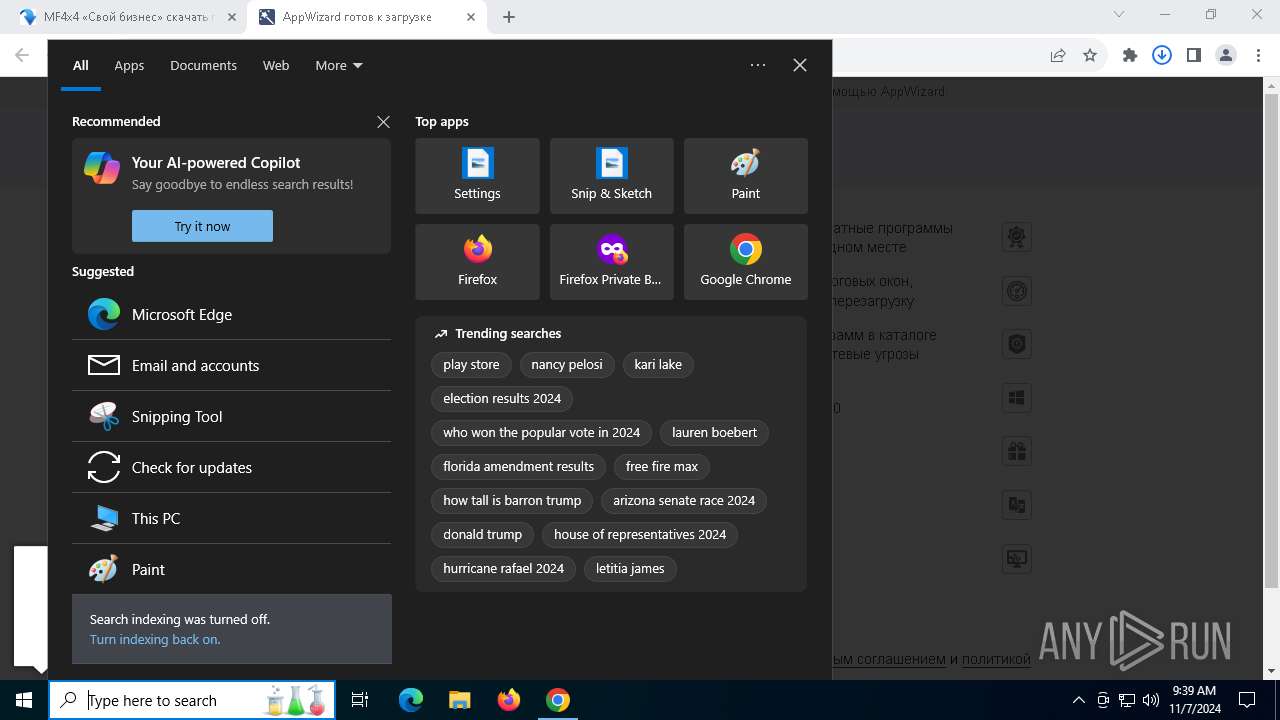Open search panel options (three dots)
This screenshot has height=720, width=1280.
(x=758, y=65)
